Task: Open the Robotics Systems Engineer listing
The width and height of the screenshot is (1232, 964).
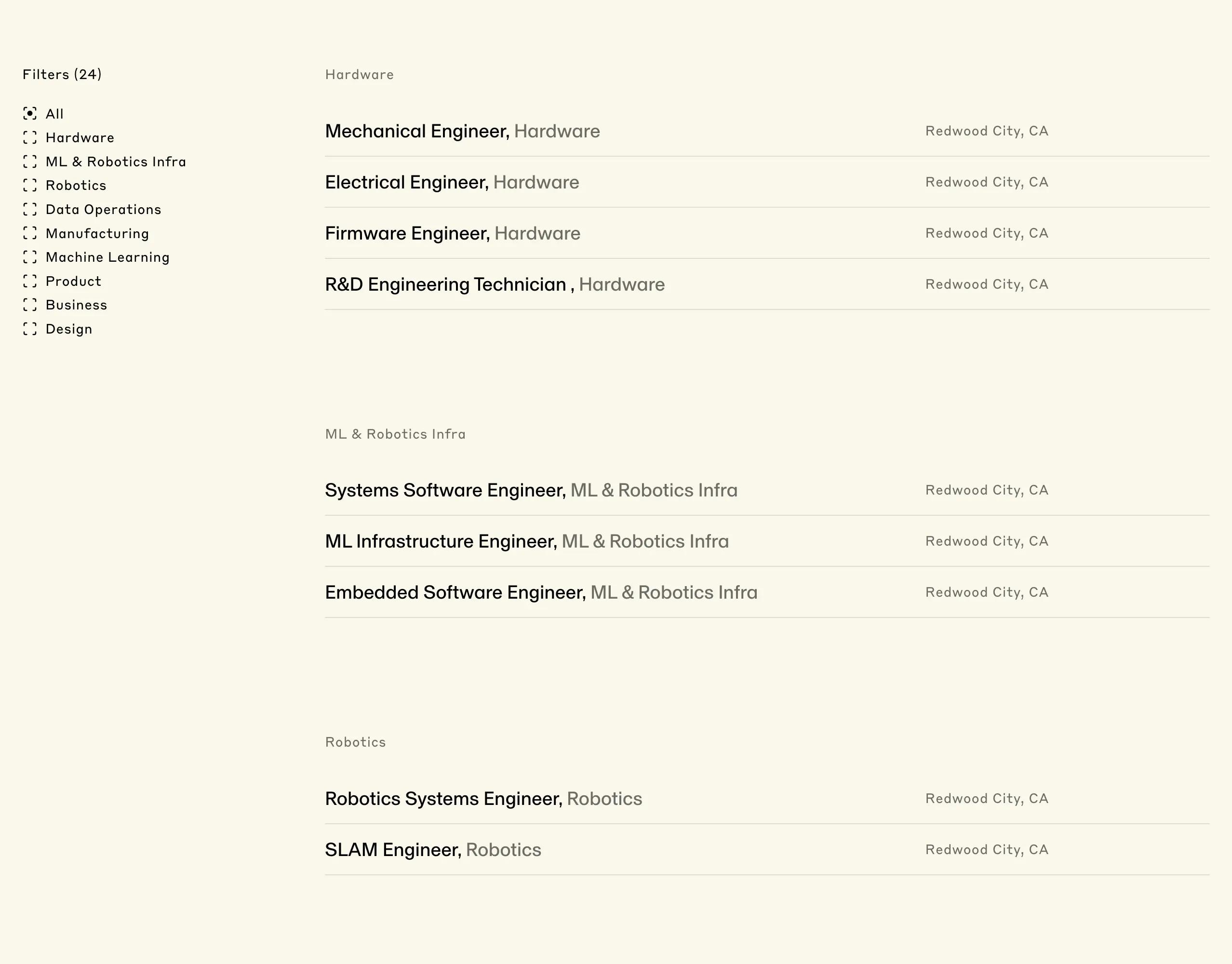Action: [x=767, y=799]
